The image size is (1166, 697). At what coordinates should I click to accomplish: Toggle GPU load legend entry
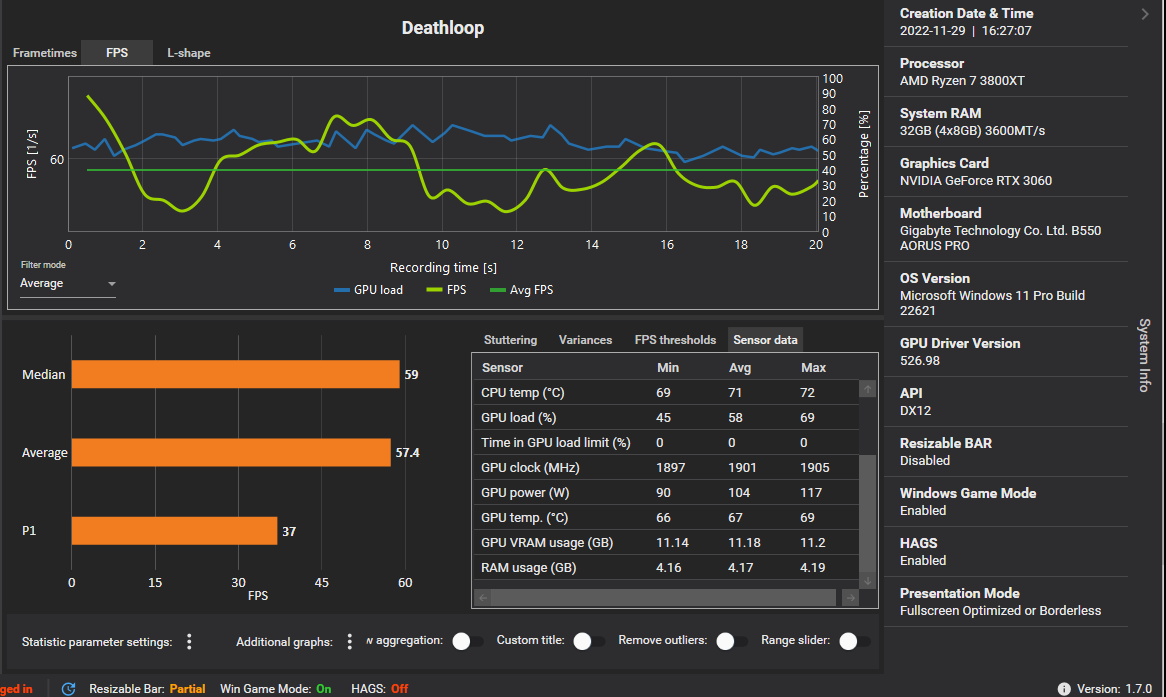[x=369, y=290]
